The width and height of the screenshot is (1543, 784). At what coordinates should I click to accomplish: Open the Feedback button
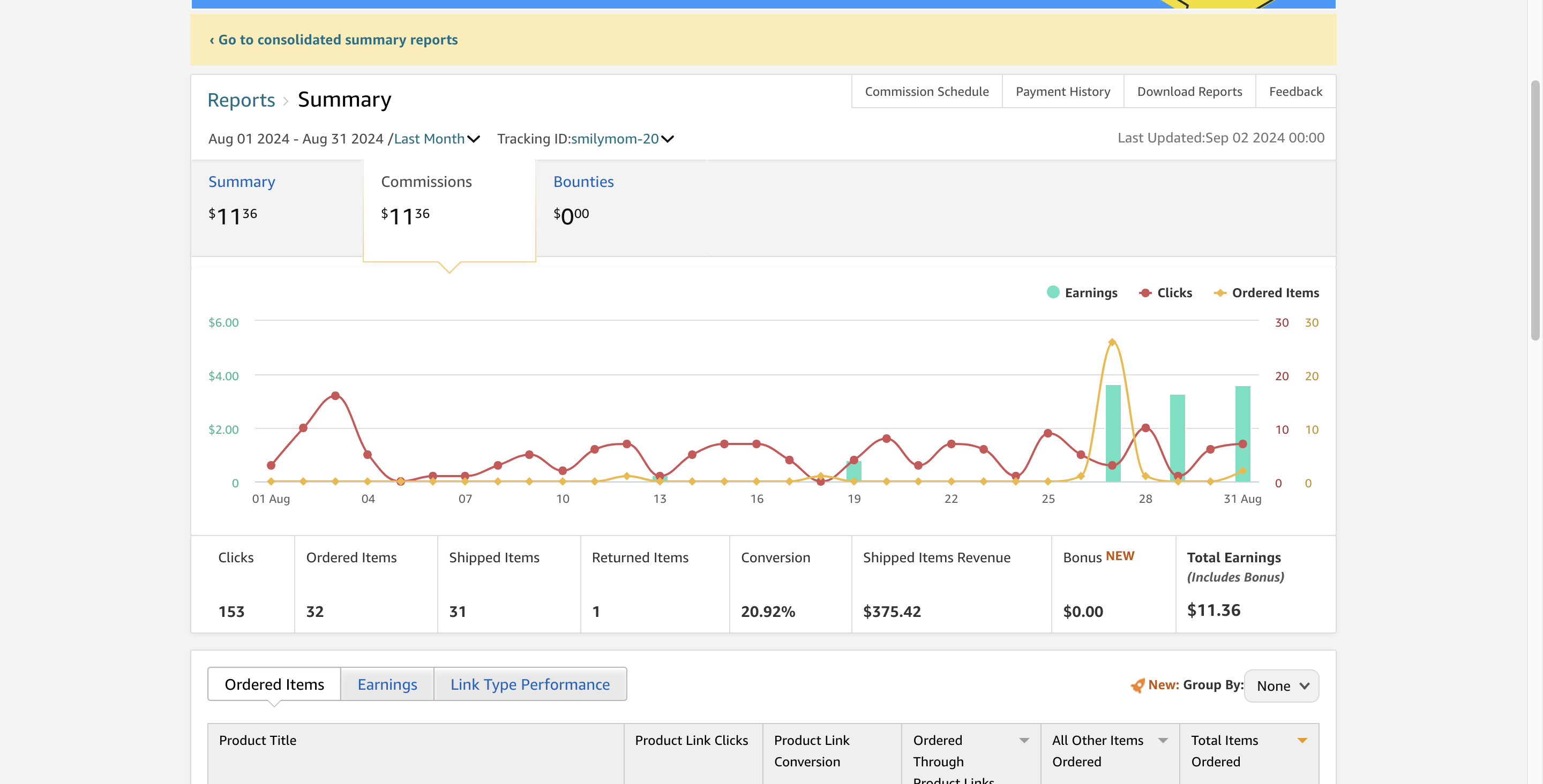(1295, 91)
